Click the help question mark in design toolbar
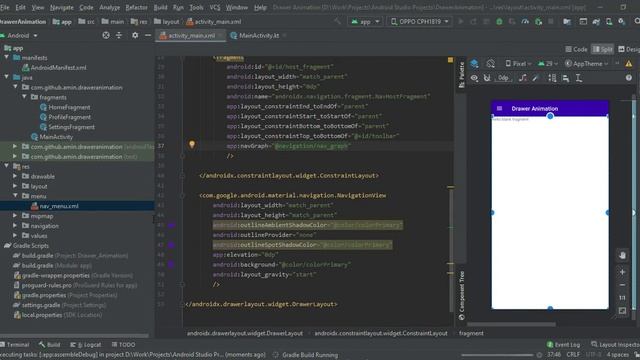The height and width of the screenshot is (360, 640). click(629, 78)
